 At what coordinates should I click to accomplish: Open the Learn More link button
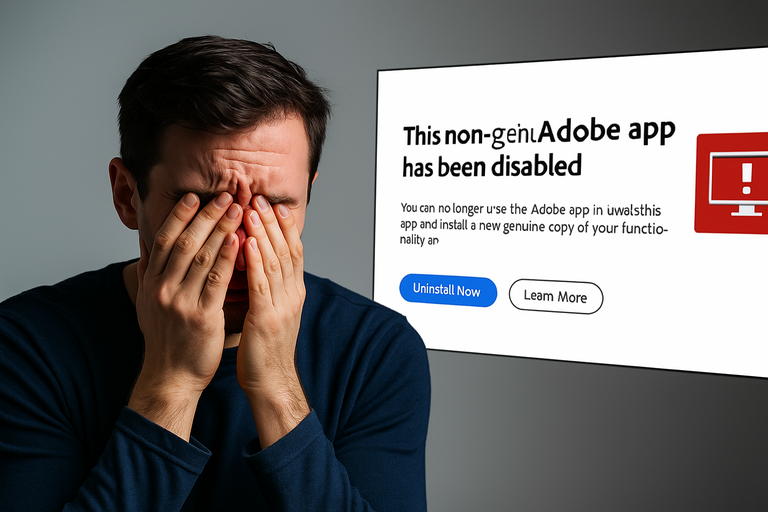tap(555, 296)
